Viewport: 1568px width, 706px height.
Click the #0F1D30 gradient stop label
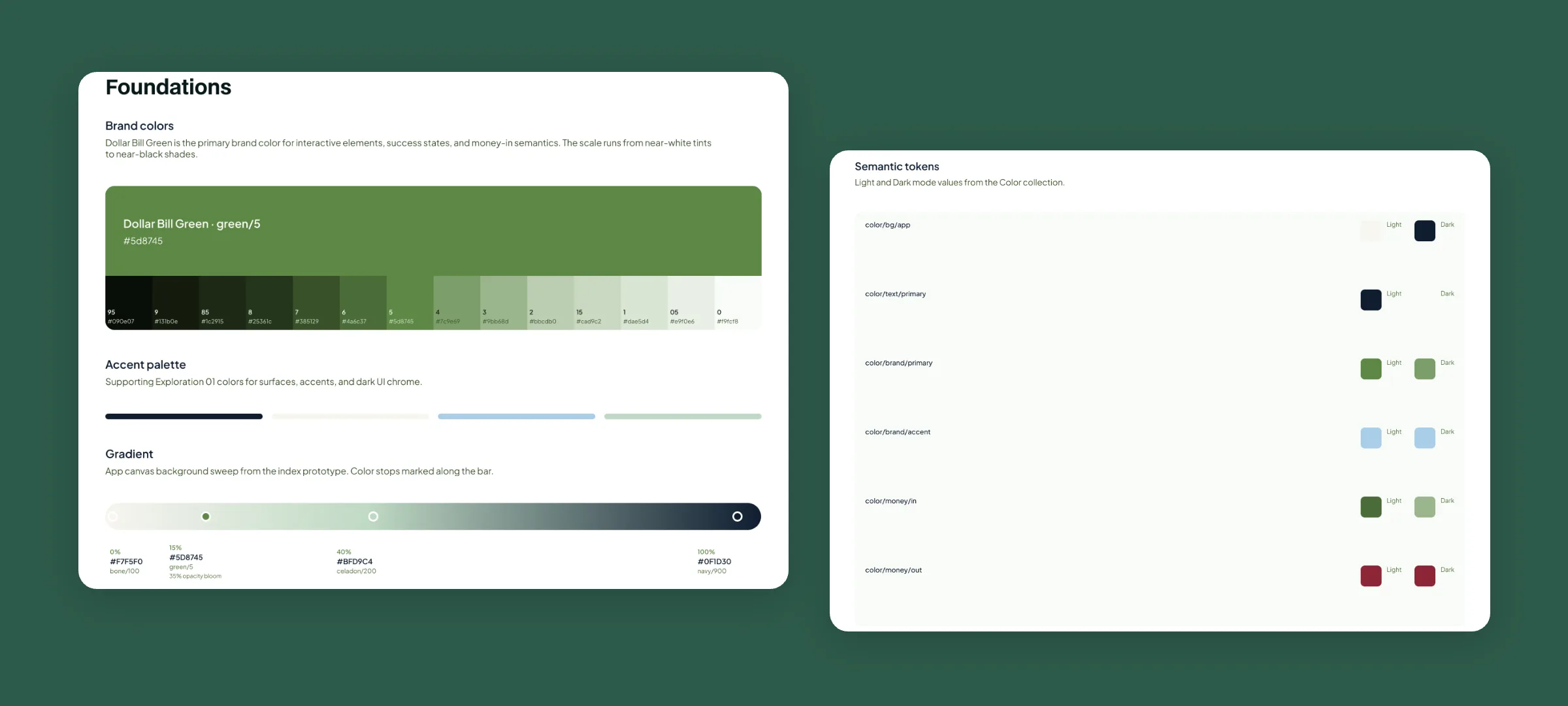[714, 562]
